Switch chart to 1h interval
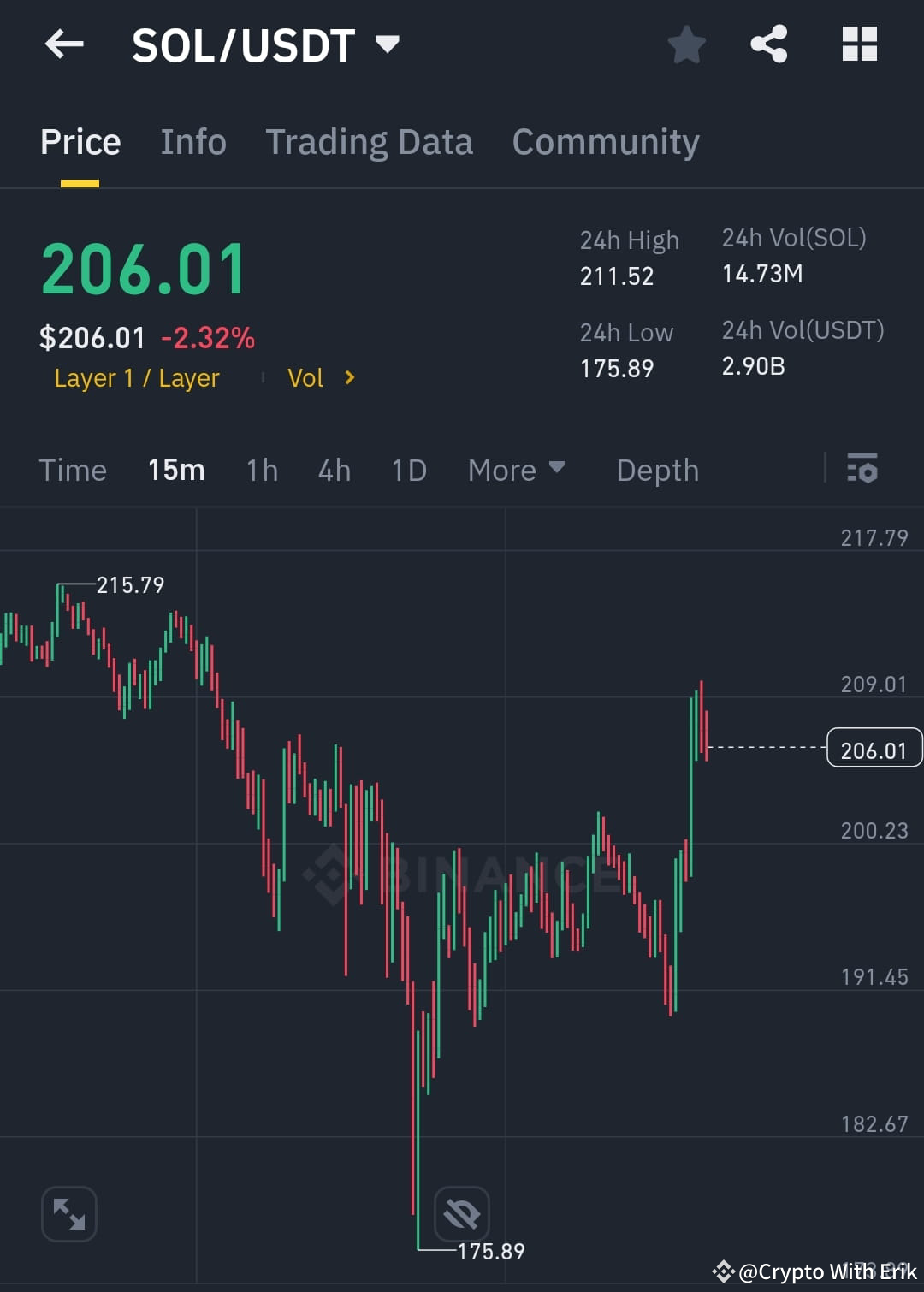This screenshot has height=1292, width=924. pos(262,470)
